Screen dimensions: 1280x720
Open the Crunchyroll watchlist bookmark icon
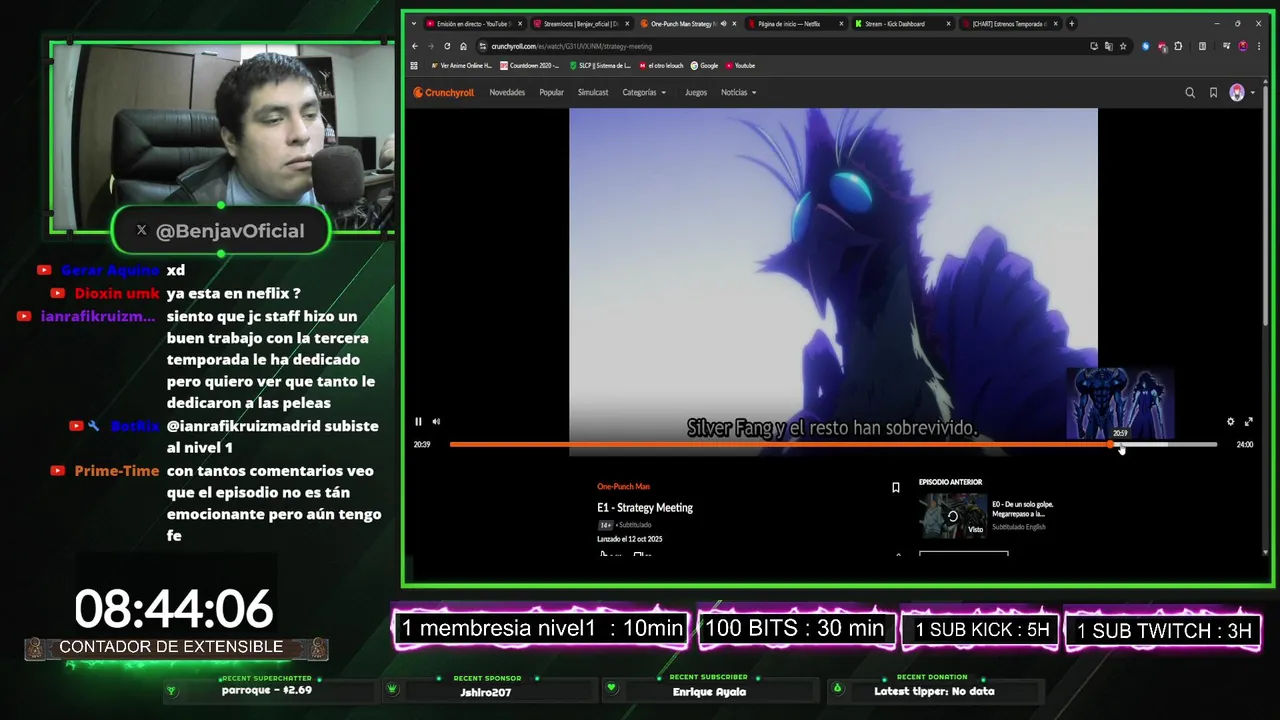point(1213,92)
